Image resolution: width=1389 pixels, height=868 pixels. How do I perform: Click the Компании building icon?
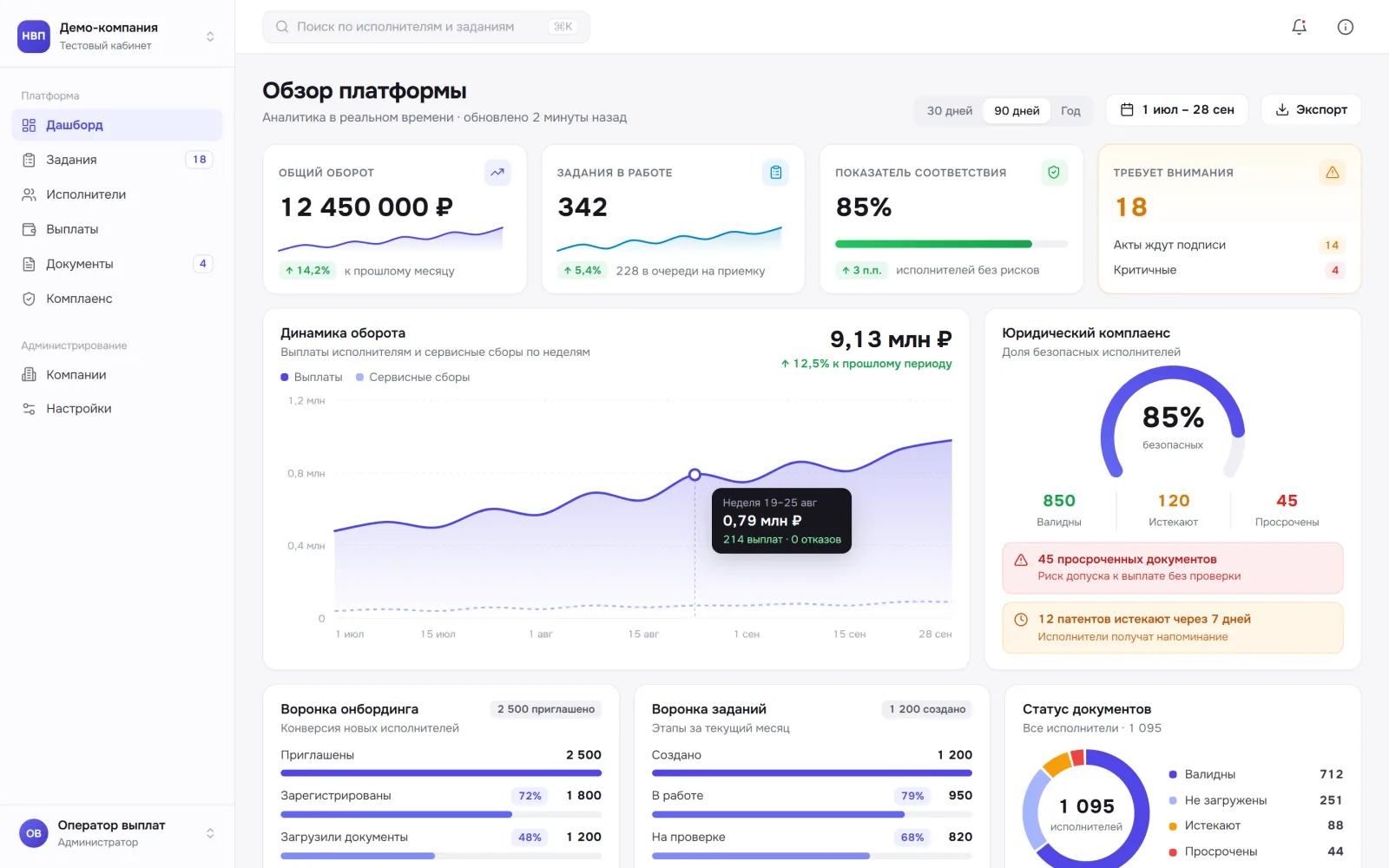click(29, 375)
